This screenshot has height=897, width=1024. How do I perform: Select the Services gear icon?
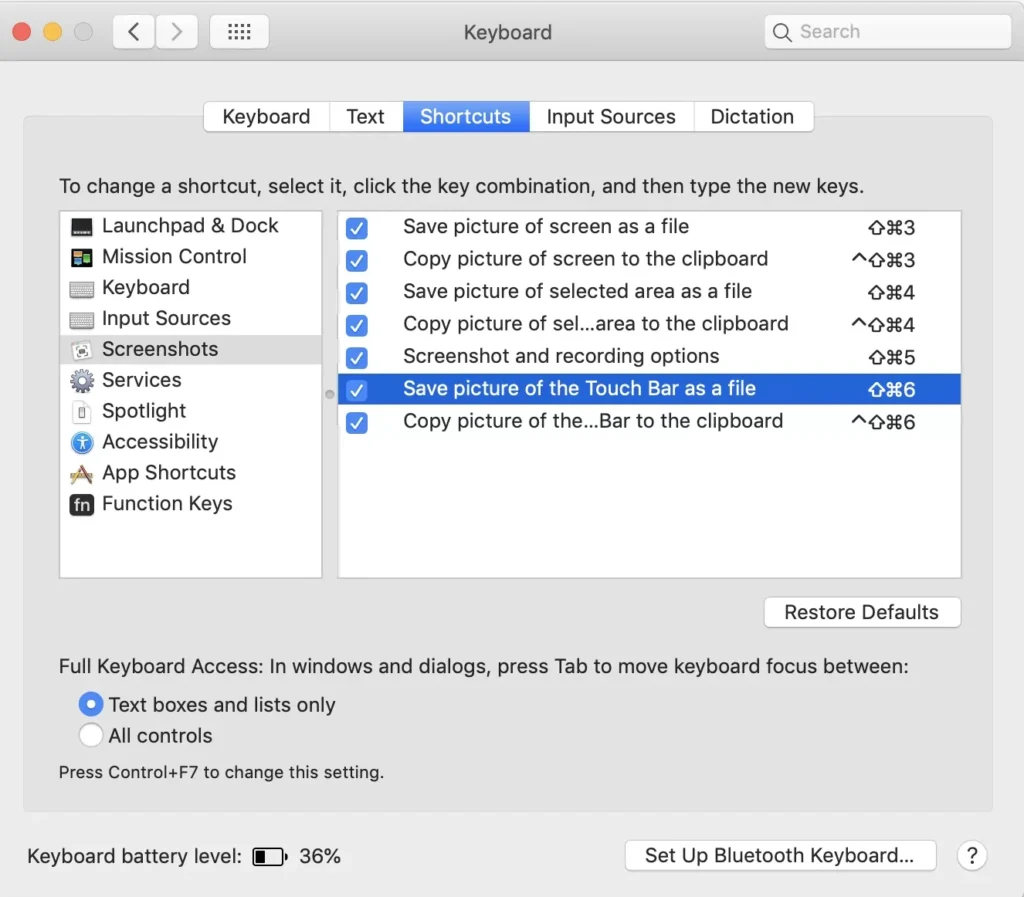pos(82,381)
